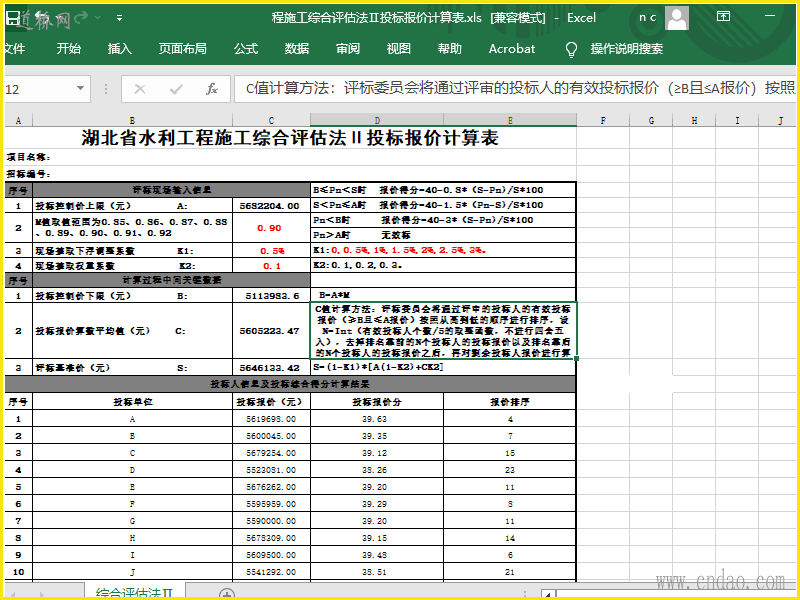The height and width of the screenshot is (600, 800).
Task: Select the bid score 39.63
Action: coord(377,419)
